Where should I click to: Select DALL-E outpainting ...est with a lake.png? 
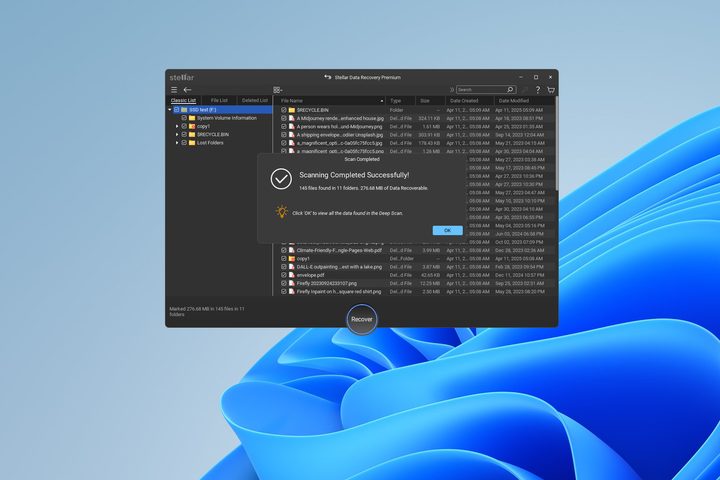(x=339, y=267)
